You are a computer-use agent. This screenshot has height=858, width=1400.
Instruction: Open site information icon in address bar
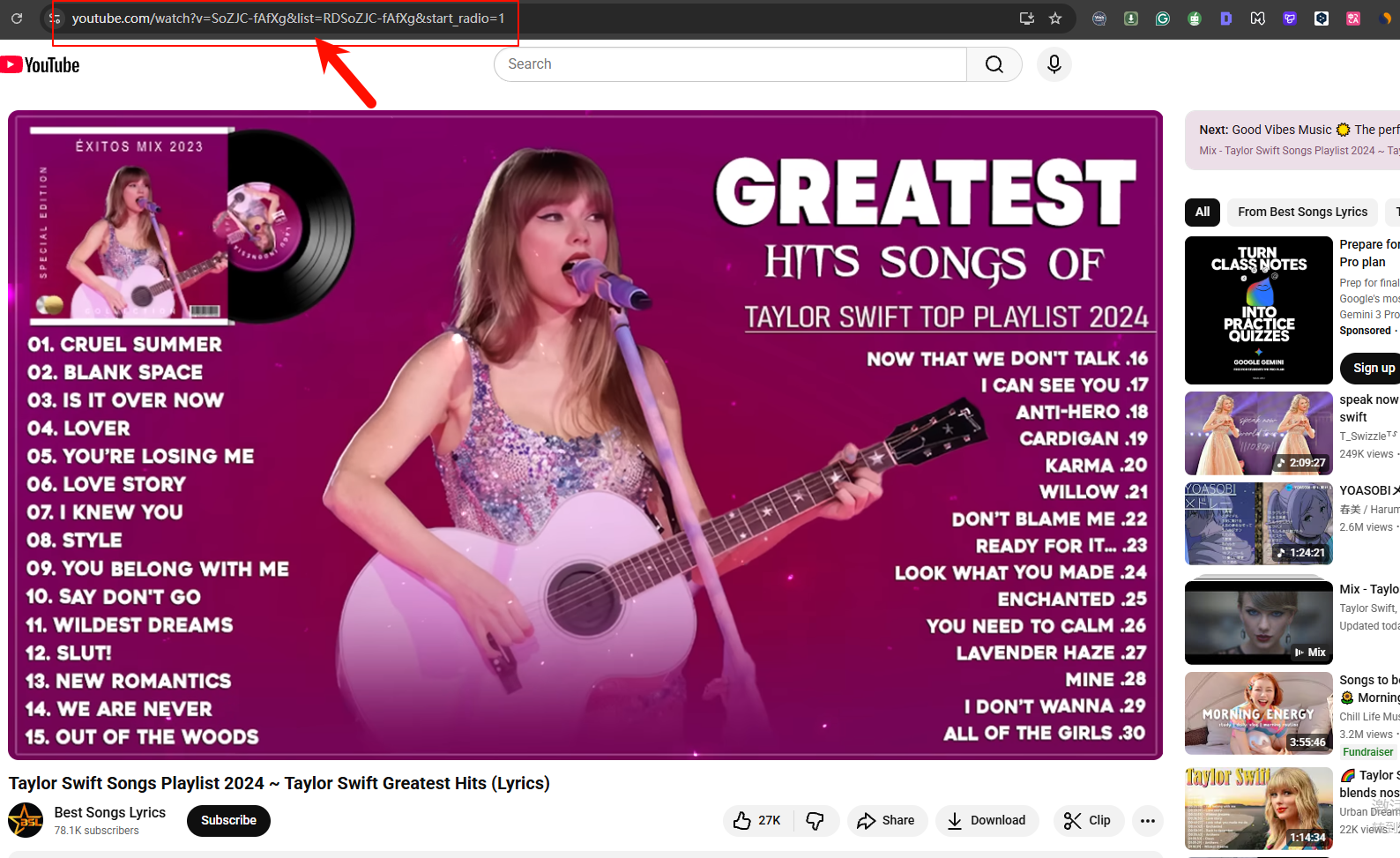point(55,18)
